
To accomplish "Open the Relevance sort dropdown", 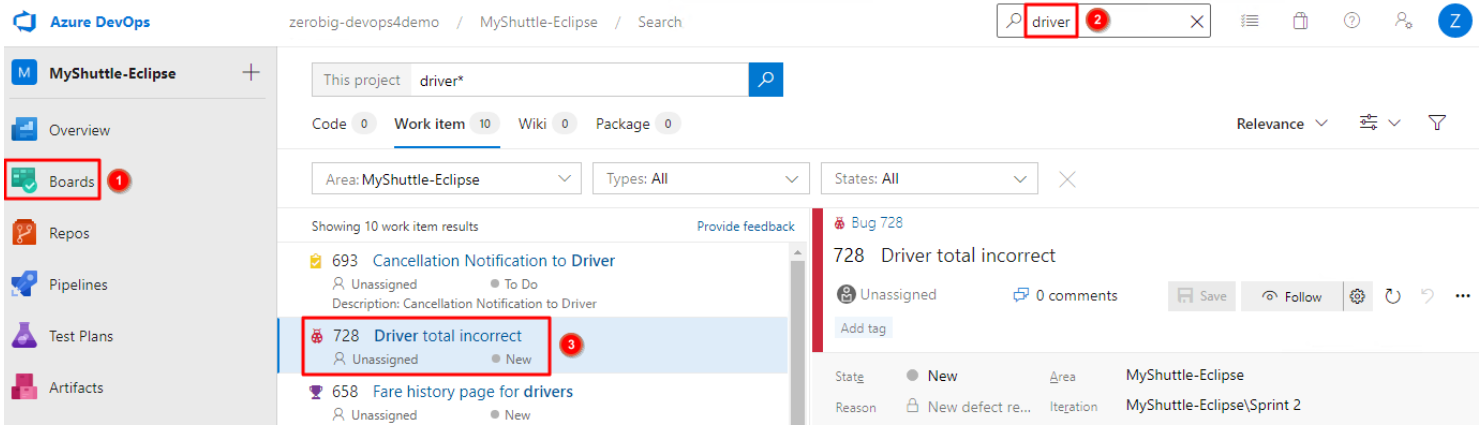I will pos(1282,123).
